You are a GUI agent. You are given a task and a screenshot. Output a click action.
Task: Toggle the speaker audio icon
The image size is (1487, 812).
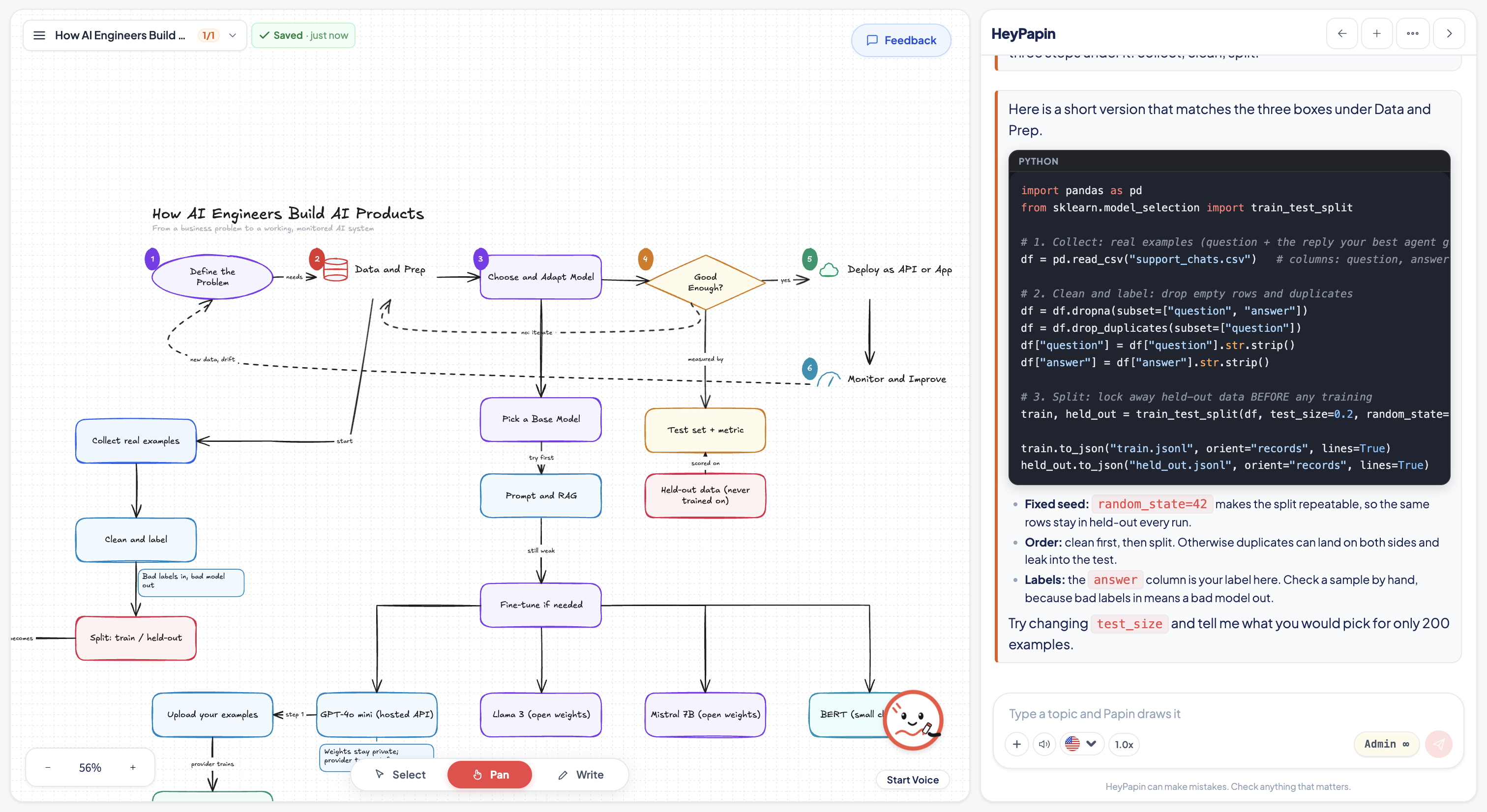point(1044,745)
